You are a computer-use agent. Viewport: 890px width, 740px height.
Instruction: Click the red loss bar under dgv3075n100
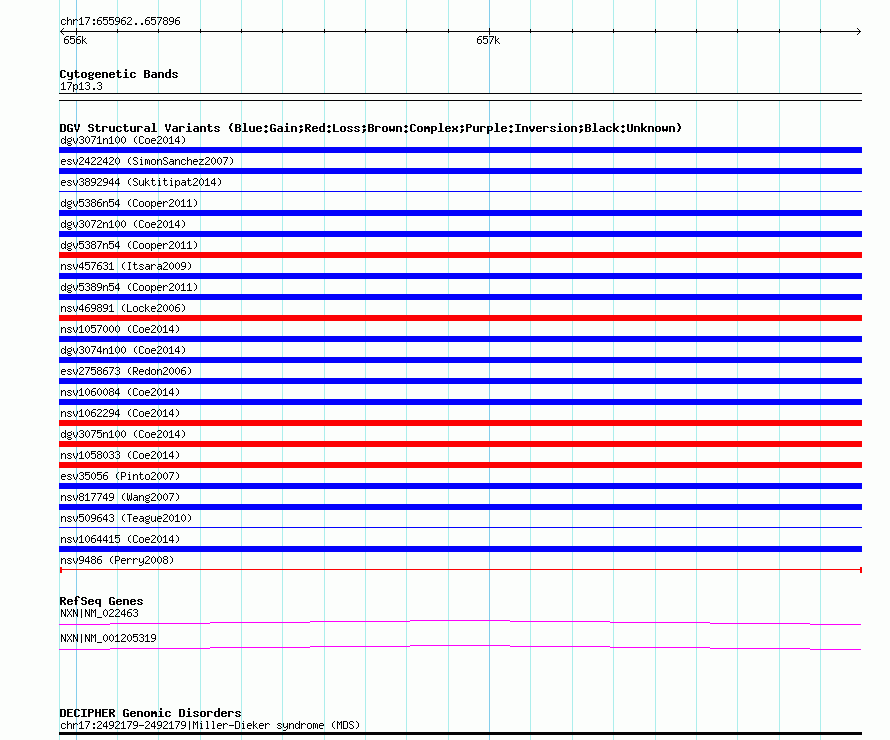click(460, 444)
